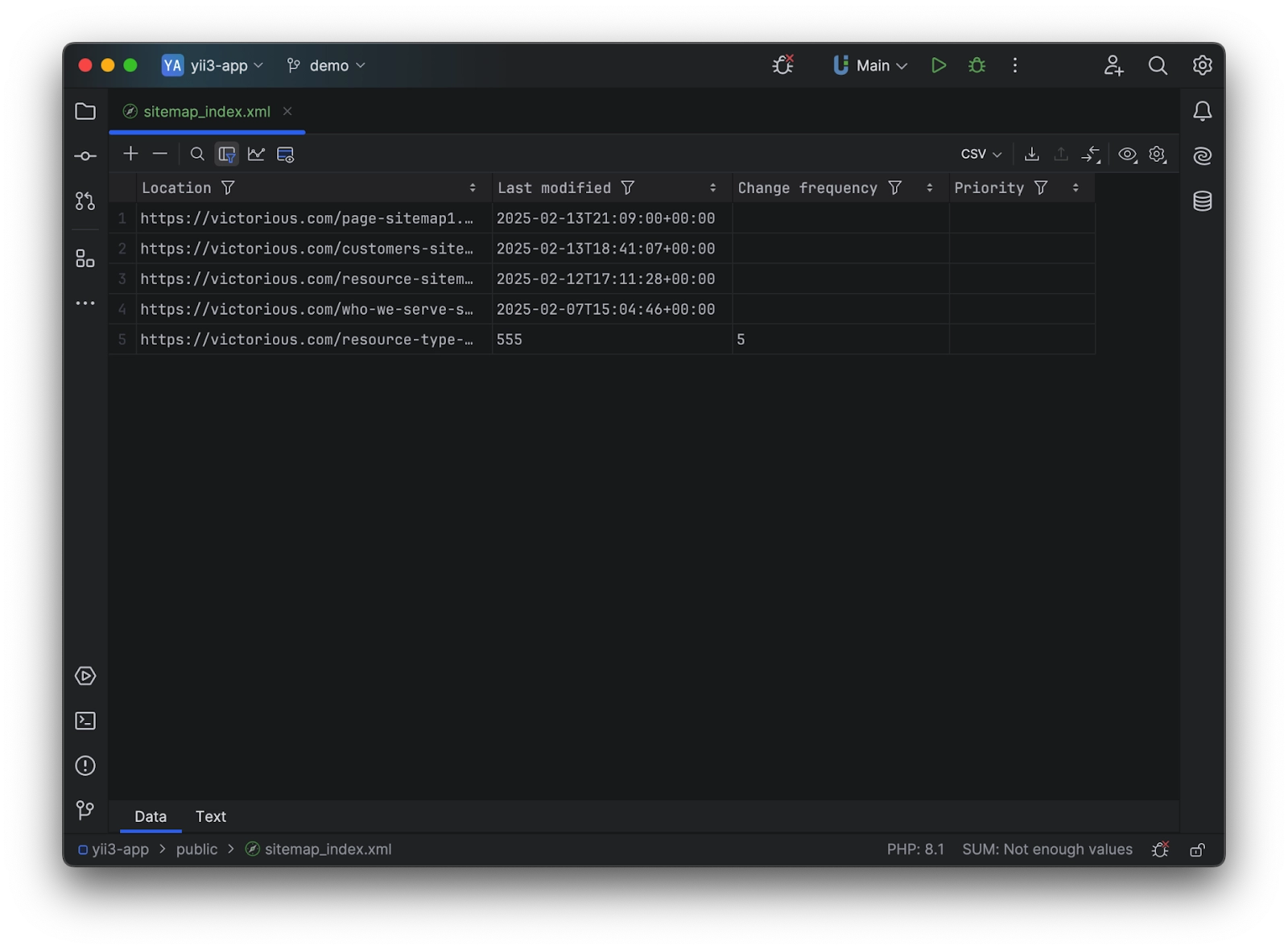Select the Commit tool window icon
The image size is (1288, 950).
coord(85,155)
